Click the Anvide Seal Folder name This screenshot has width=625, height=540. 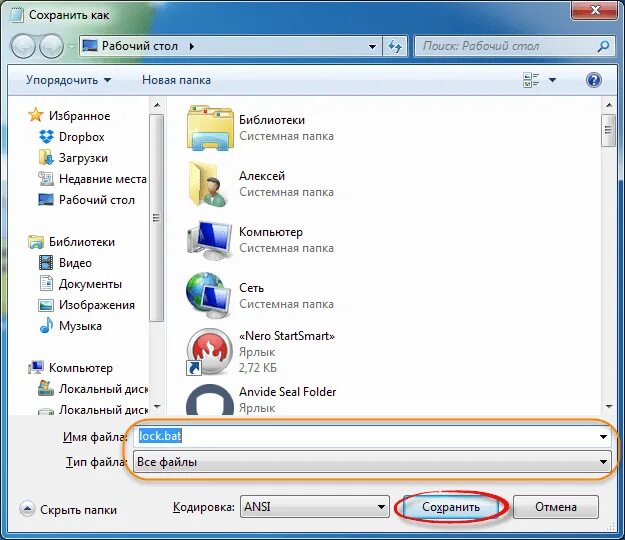pos(287,392)
